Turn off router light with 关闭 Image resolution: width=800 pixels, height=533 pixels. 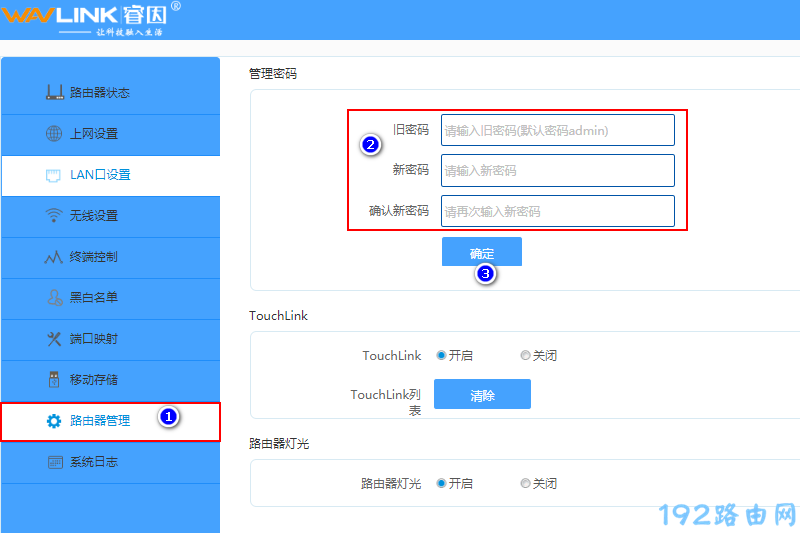525,483
